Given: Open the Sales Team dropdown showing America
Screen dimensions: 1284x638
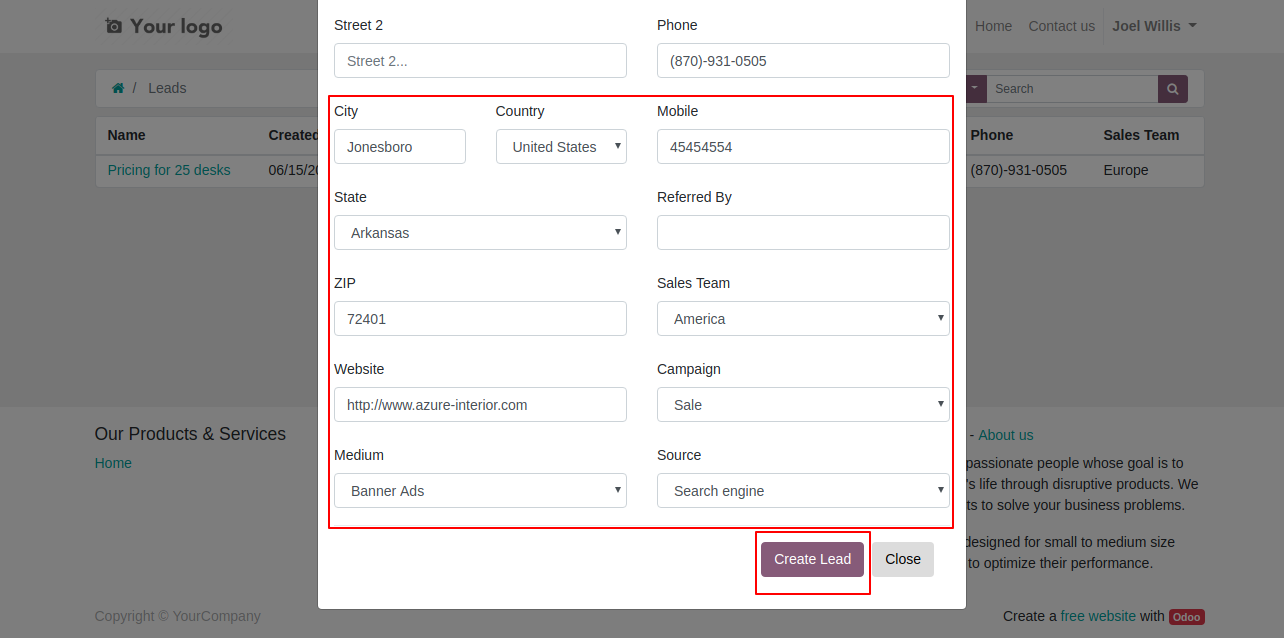Looking at the screenshot, I should (x=803, y=318).
